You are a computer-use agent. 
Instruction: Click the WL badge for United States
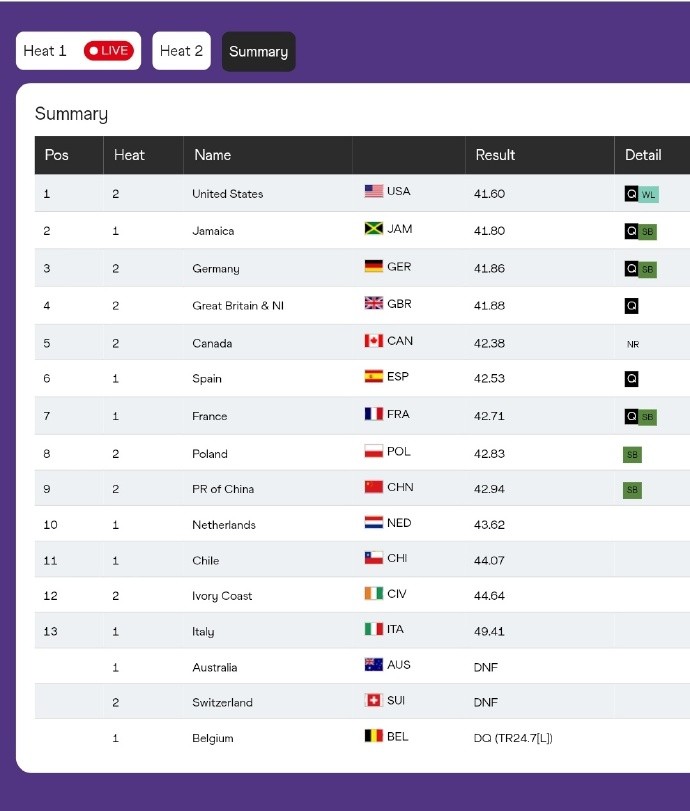pos(648,195)
